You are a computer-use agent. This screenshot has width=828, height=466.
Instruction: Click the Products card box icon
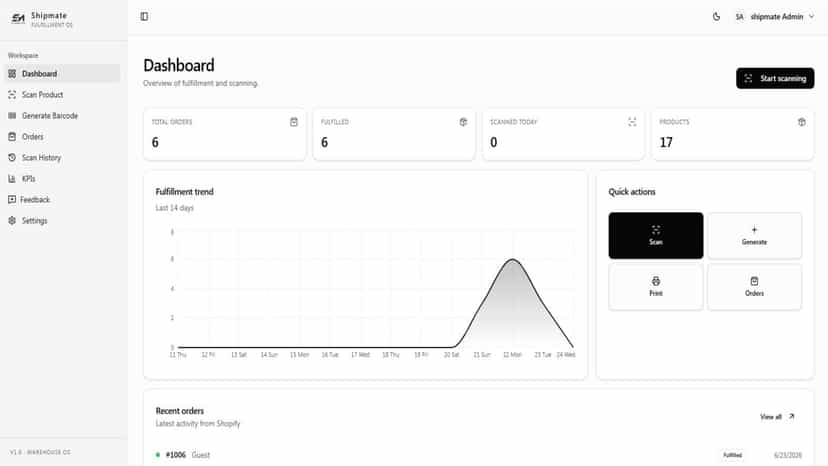(x=802, y=122)
